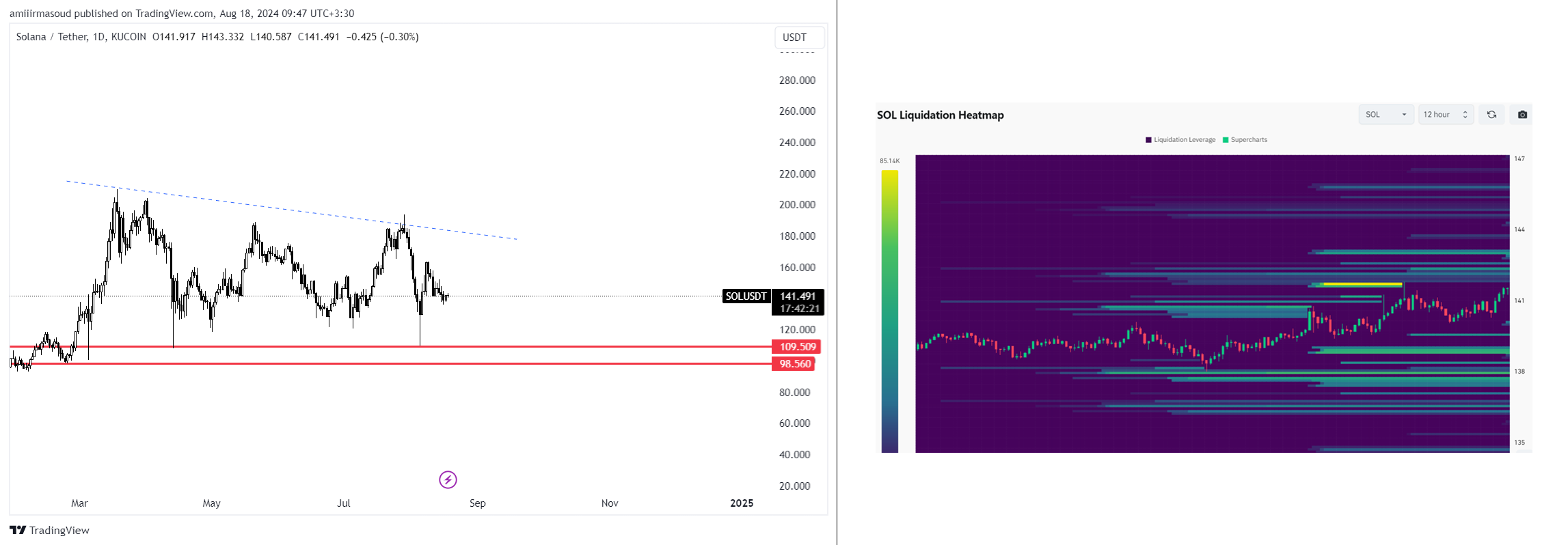Adjust the 12 hour timeframe stepper

(x=1446, y=115)
